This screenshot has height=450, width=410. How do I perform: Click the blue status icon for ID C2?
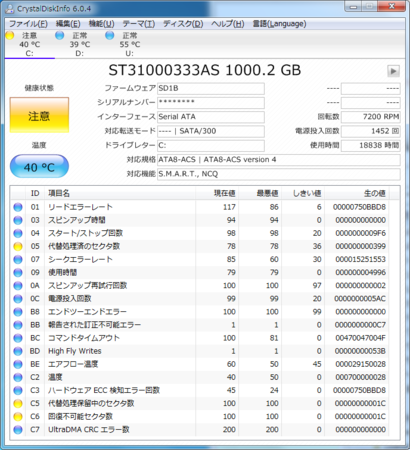click(18, 377)
